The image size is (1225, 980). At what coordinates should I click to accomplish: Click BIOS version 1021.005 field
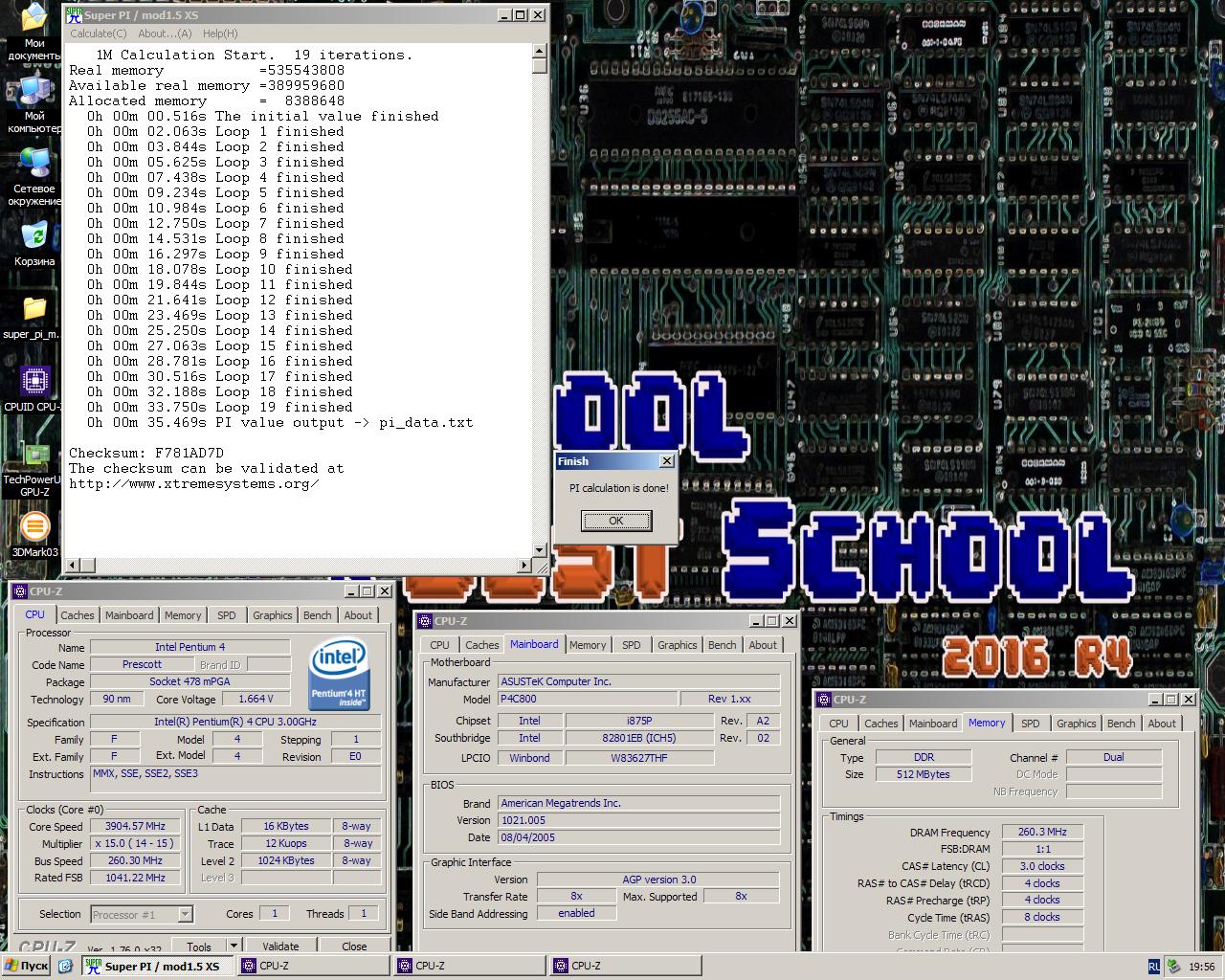click(638, 820)
